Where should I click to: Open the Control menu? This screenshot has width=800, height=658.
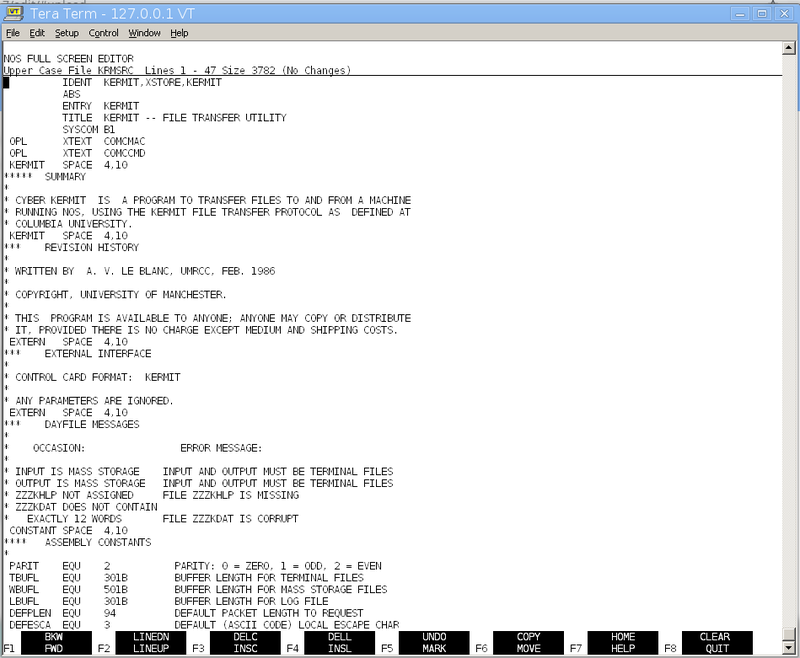tap(104, 33)
